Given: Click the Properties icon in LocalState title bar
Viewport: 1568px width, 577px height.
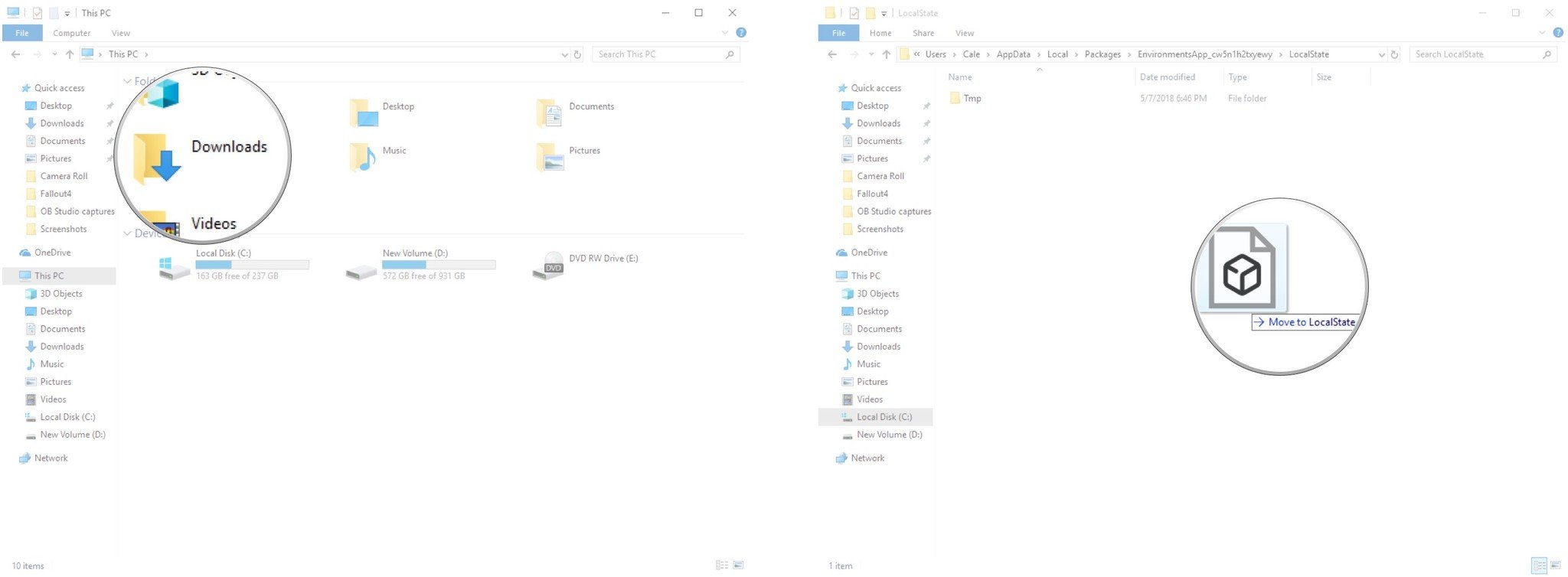Looking at the screenshot, I should [854, 13].
